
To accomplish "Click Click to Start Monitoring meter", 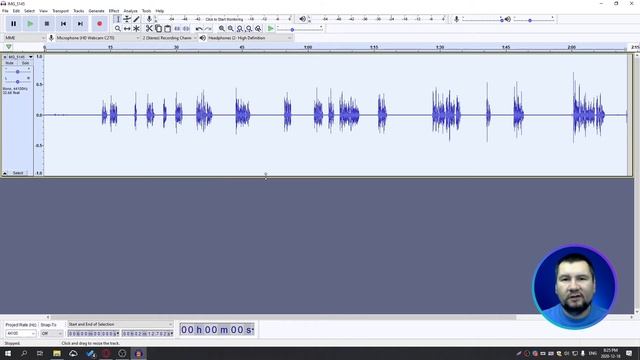I will click(x=224, y=19).
